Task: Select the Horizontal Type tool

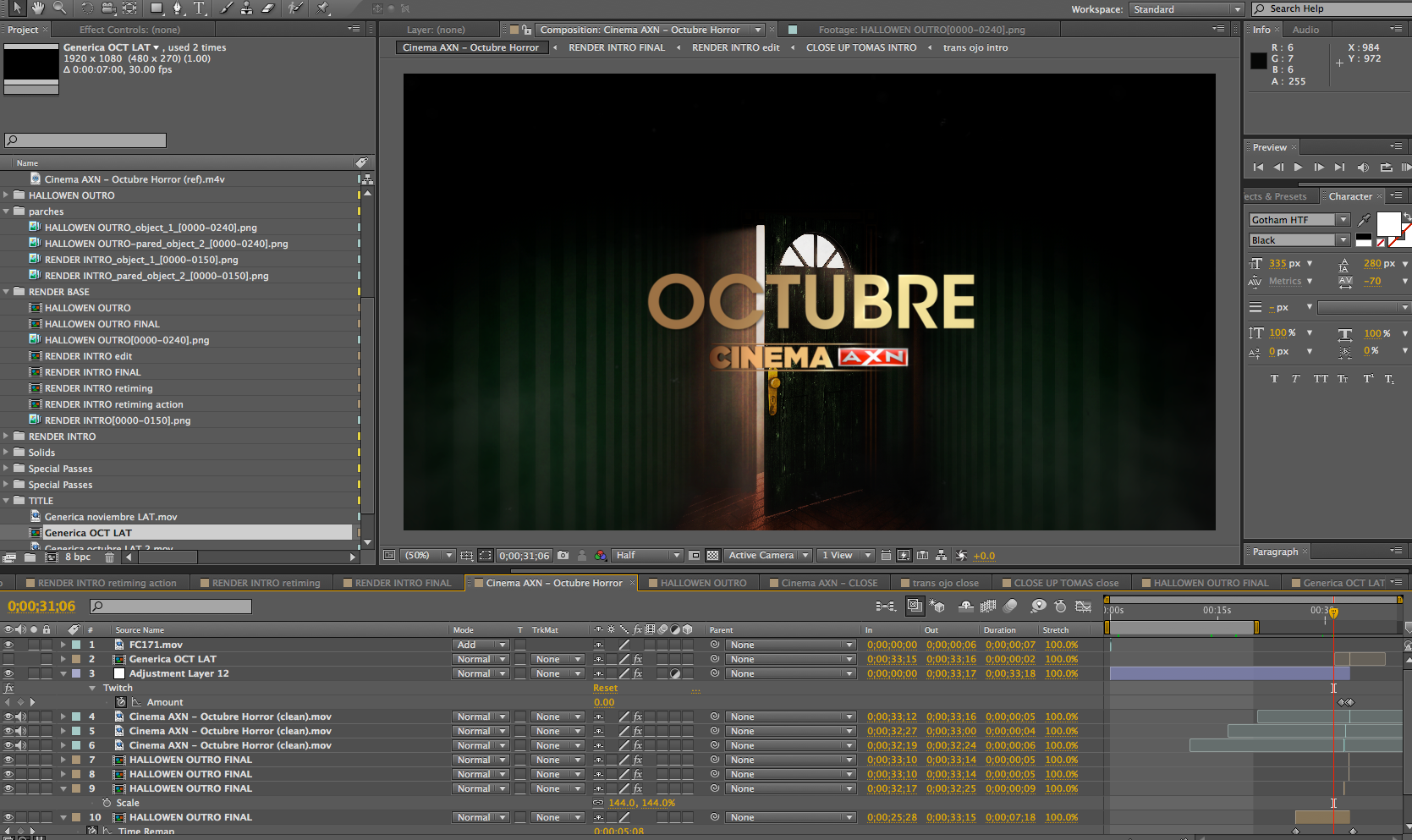Action: (200, 8)
